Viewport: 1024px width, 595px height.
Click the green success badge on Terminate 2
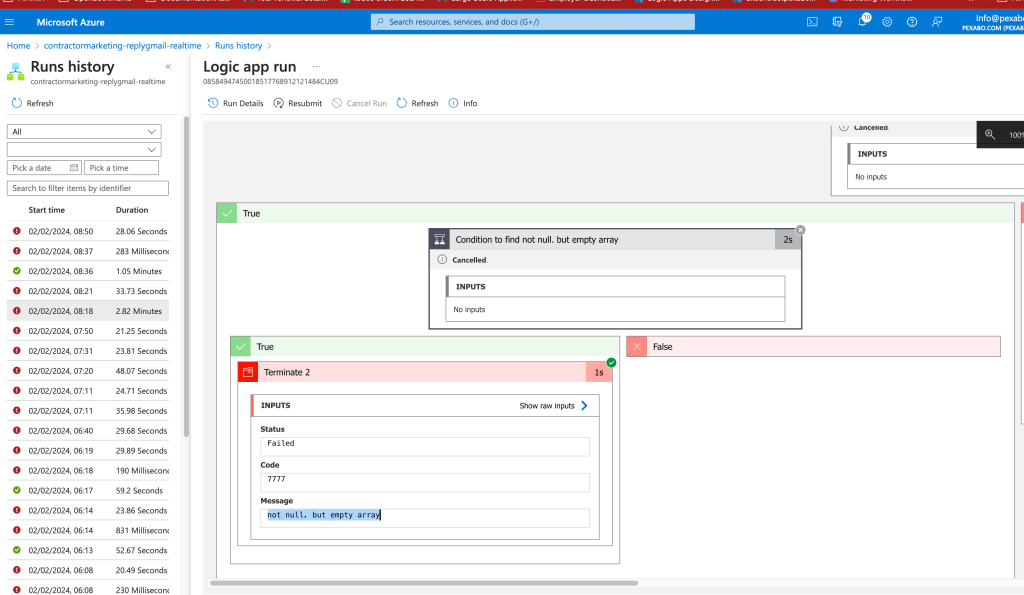point(611,362)
